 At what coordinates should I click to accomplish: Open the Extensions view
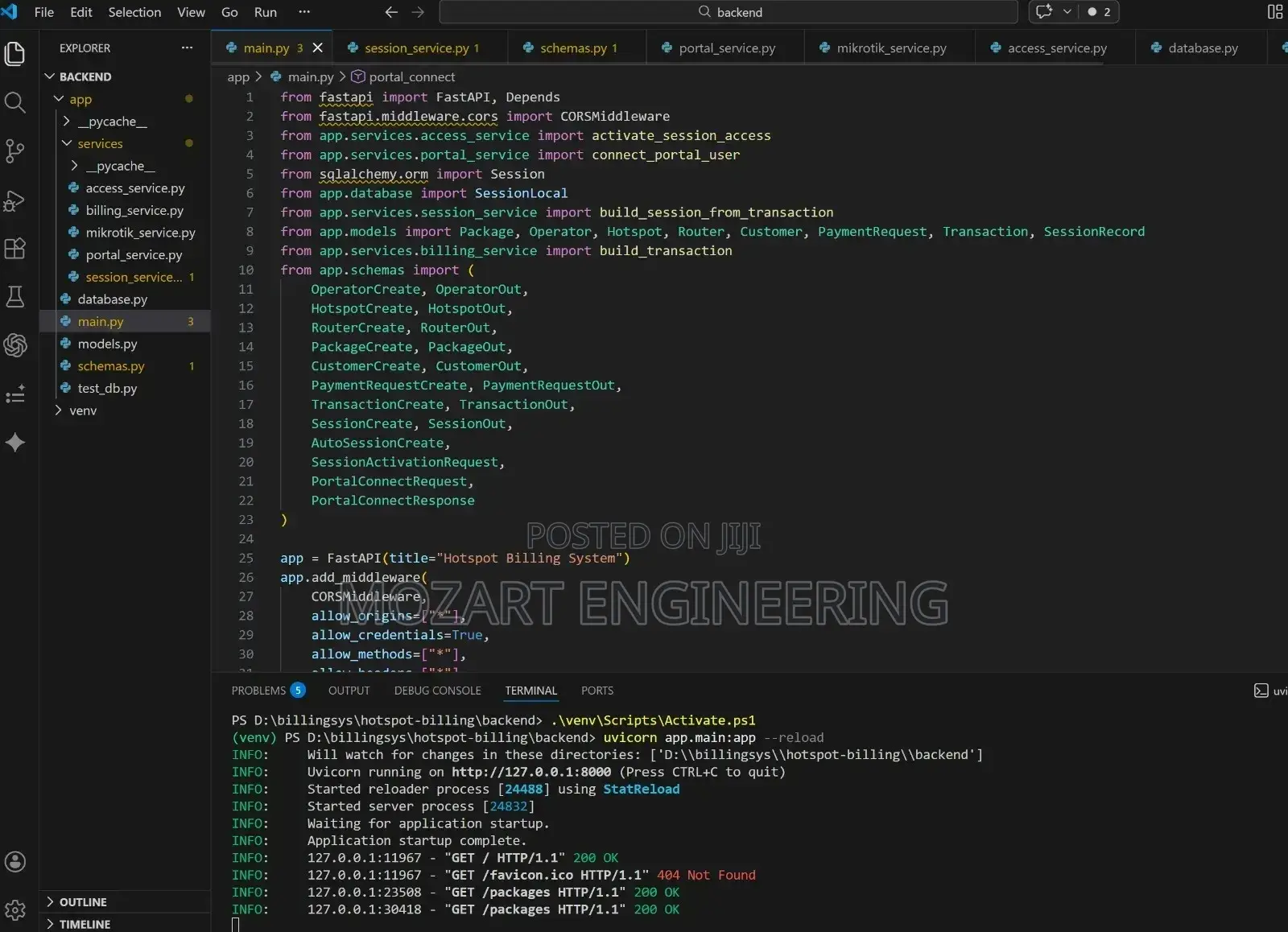point(14,248)
